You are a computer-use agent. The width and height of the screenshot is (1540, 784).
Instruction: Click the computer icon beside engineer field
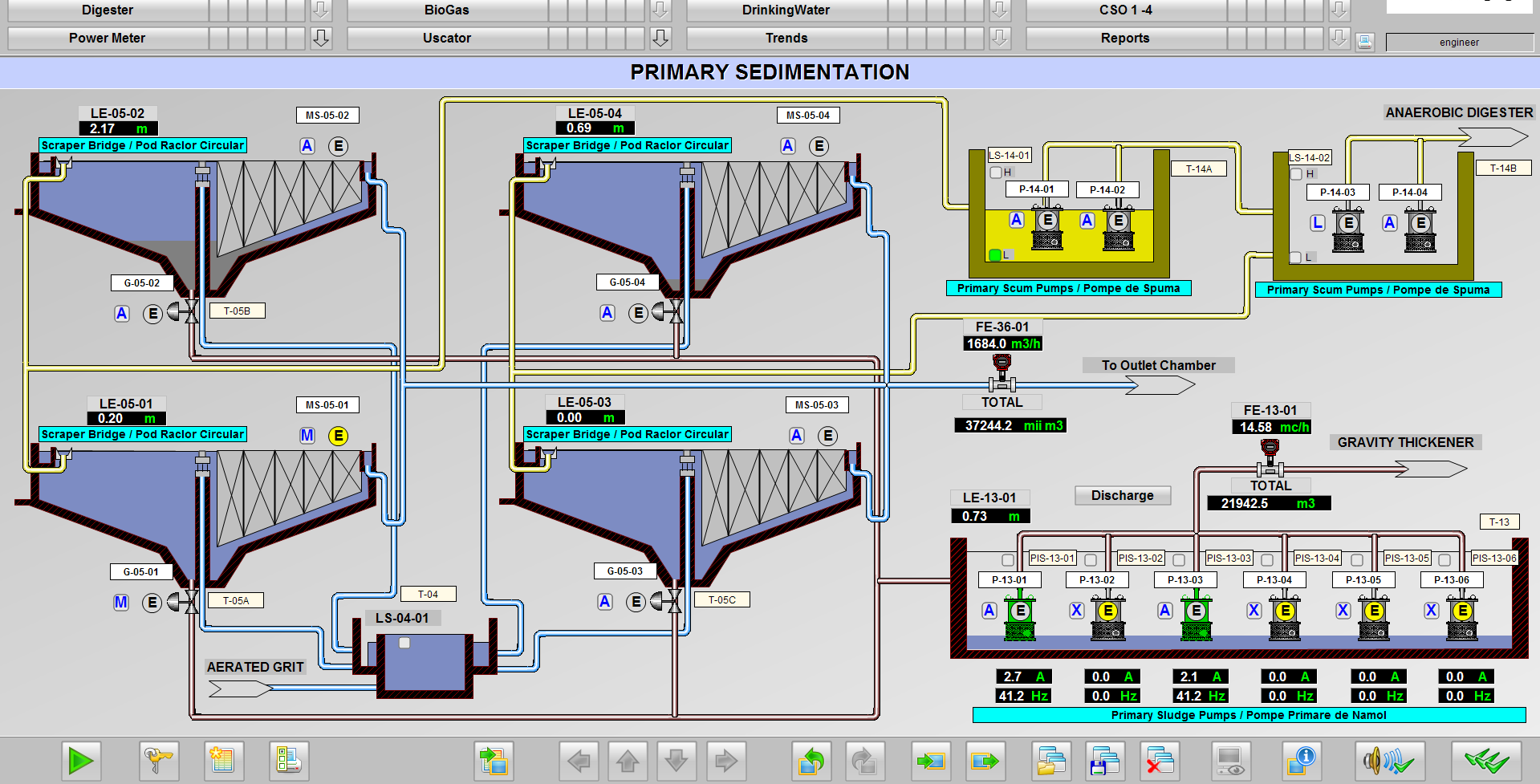[x=1365, y=42]
